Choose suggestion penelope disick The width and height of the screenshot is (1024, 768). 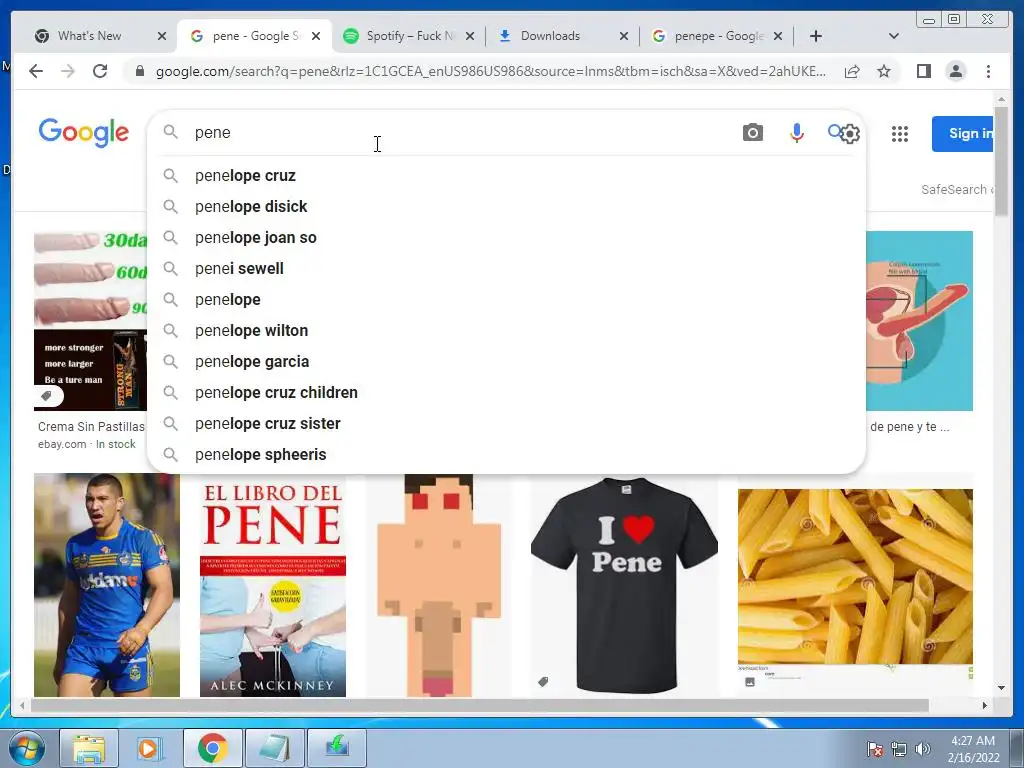[506, 206]
